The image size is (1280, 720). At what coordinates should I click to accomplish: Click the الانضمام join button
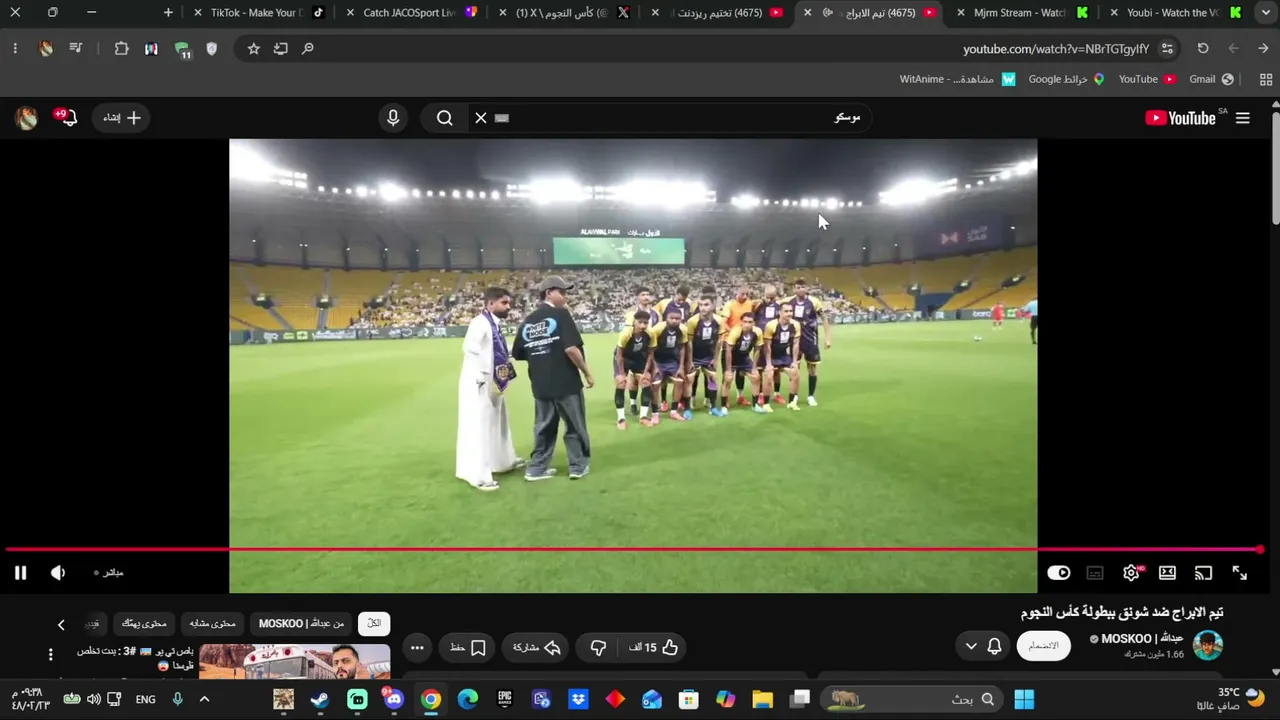(x=1043, y=646)
